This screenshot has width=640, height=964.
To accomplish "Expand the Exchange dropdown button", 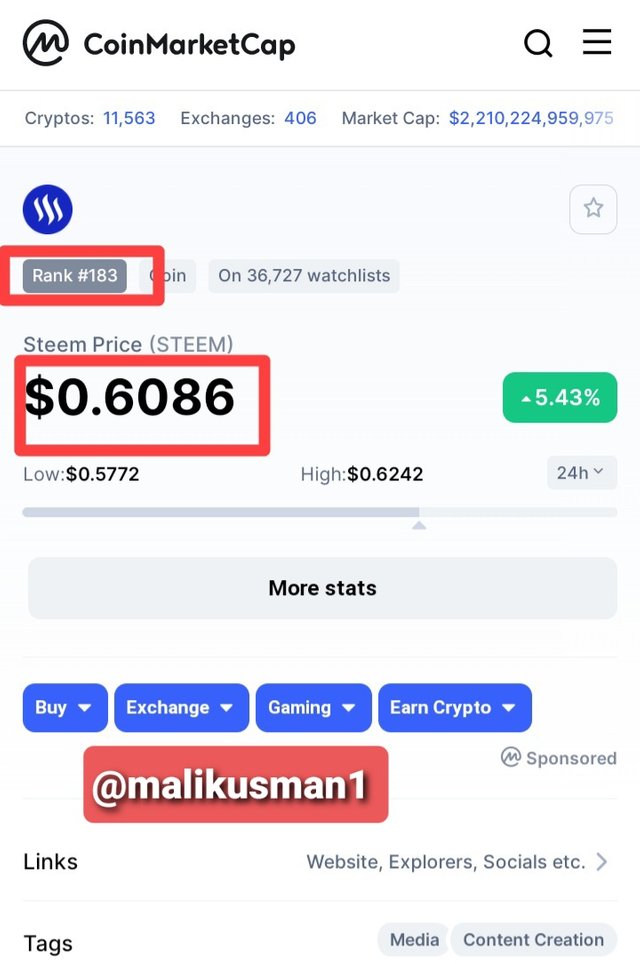I will click(181, 708).
